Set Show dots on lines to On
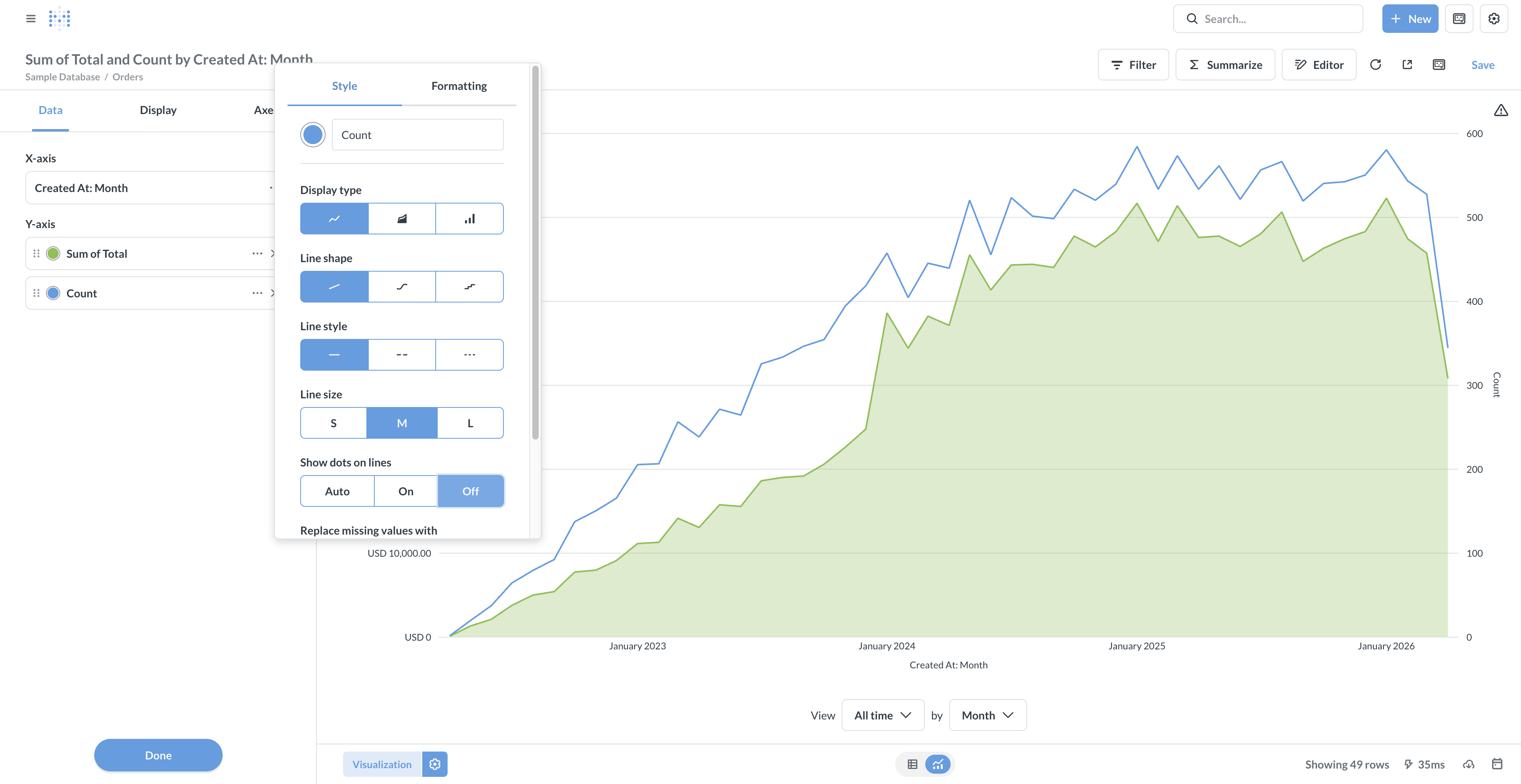Viewport: 1521px width, 784px height. coord(406,491)
